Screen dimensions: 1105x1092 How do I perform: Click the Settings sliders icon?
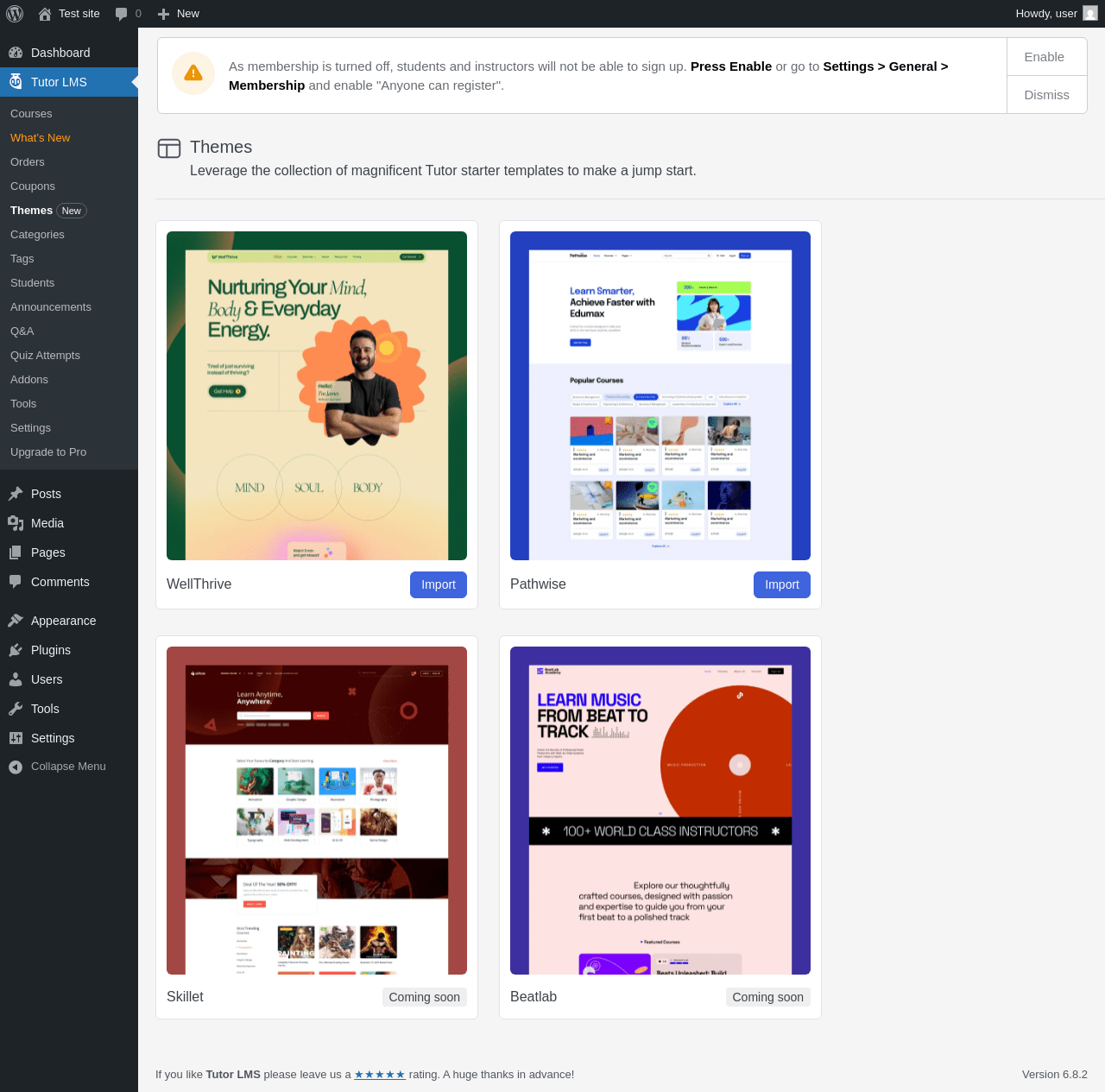(16, 738)
